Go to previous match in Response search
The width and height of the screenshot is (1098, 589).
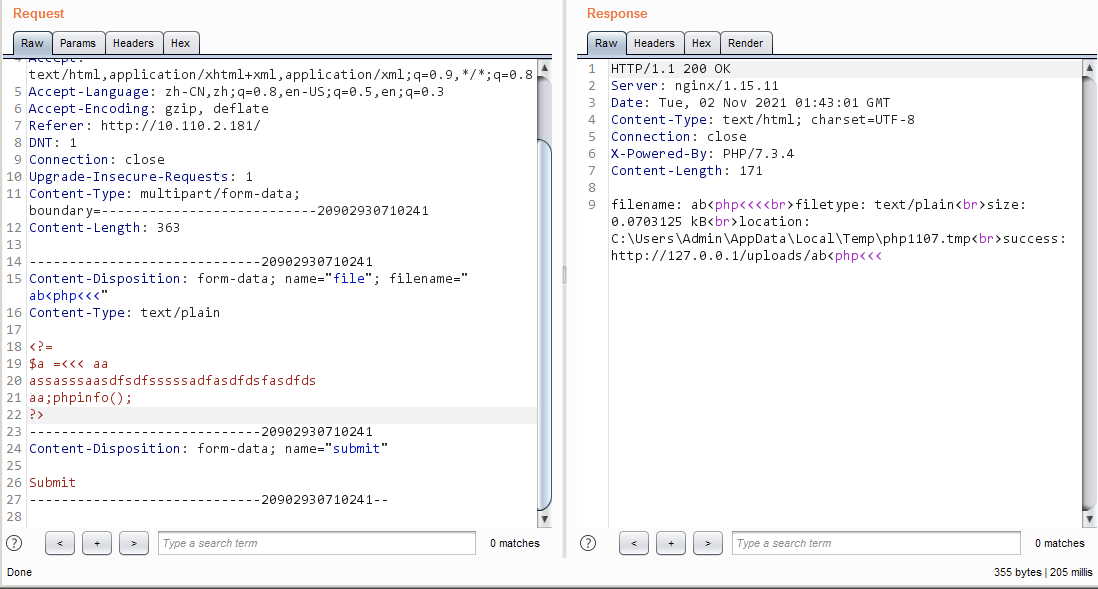coord(634,543)
